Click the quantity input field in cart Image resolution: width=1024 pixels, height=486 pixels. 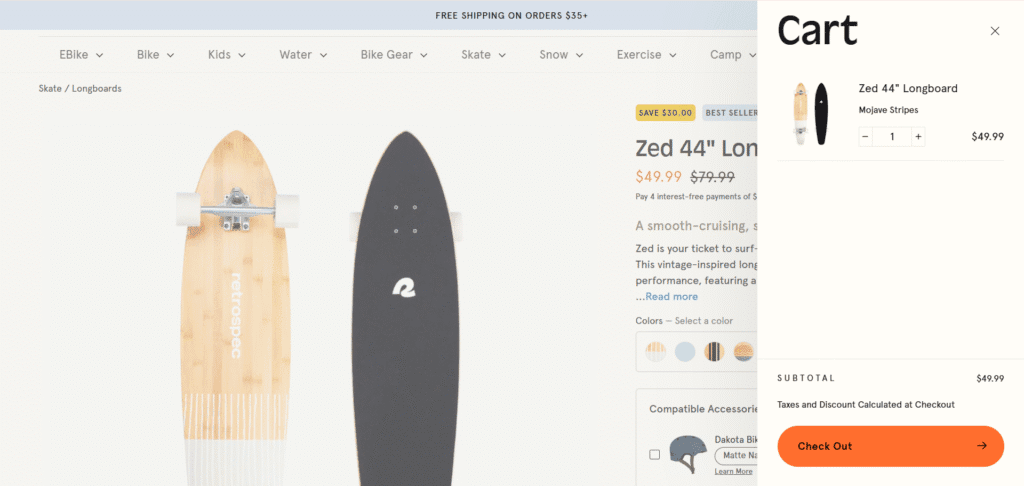(891, 137)
